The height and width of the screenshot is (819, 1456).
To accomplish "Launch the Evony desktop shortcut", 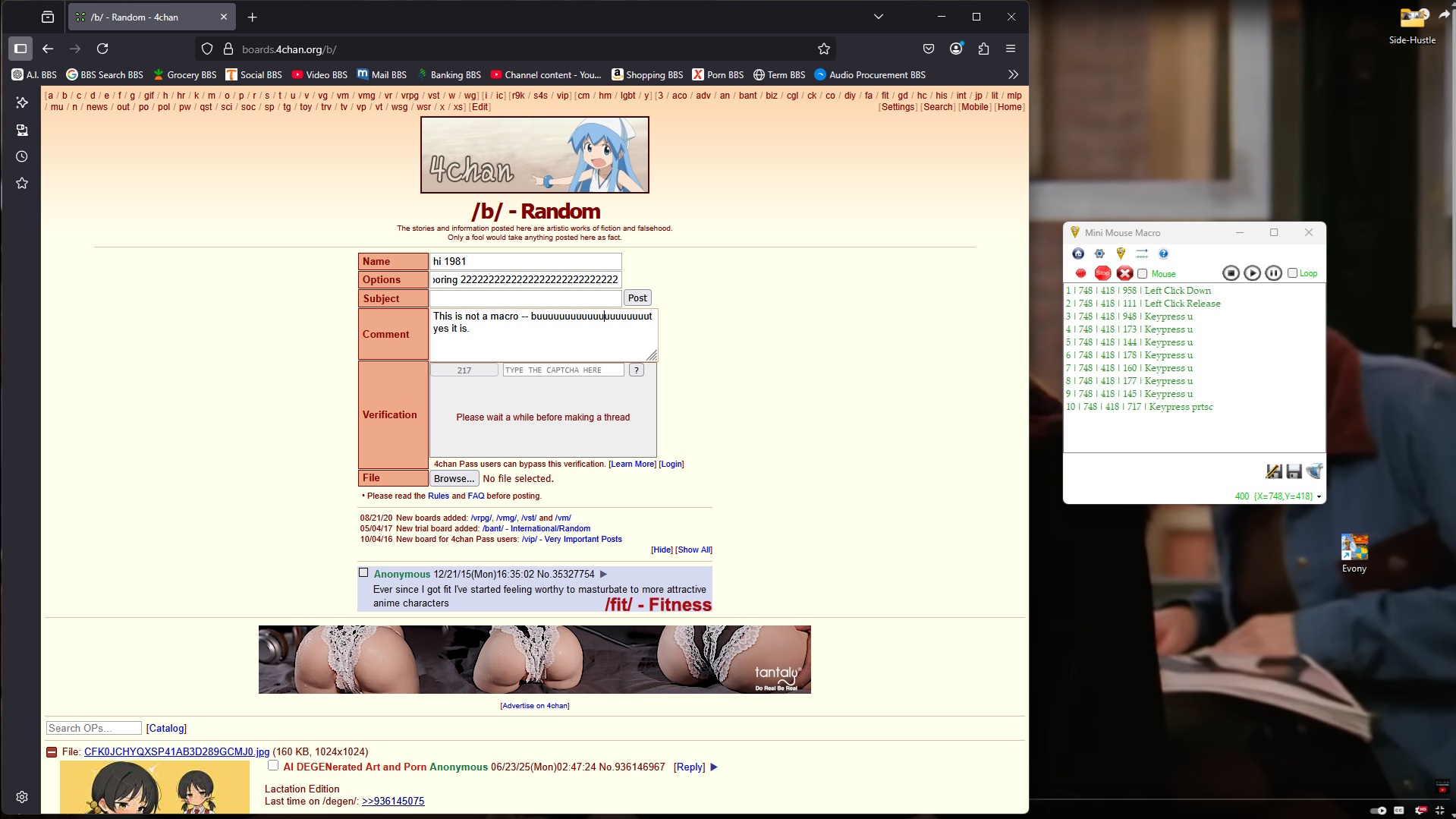I will [x=1354, y=553].
